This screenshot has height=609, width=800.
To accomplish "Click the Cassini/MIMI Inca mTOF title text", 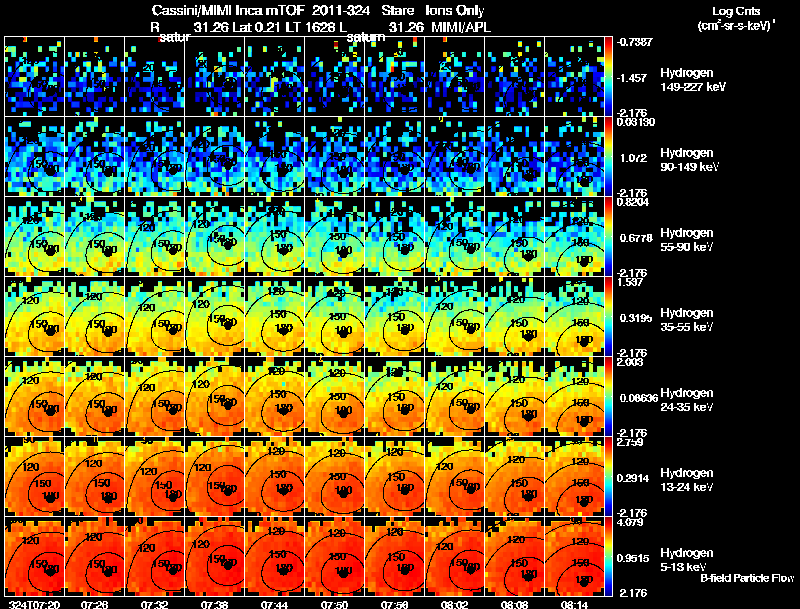I will point(228,11).
